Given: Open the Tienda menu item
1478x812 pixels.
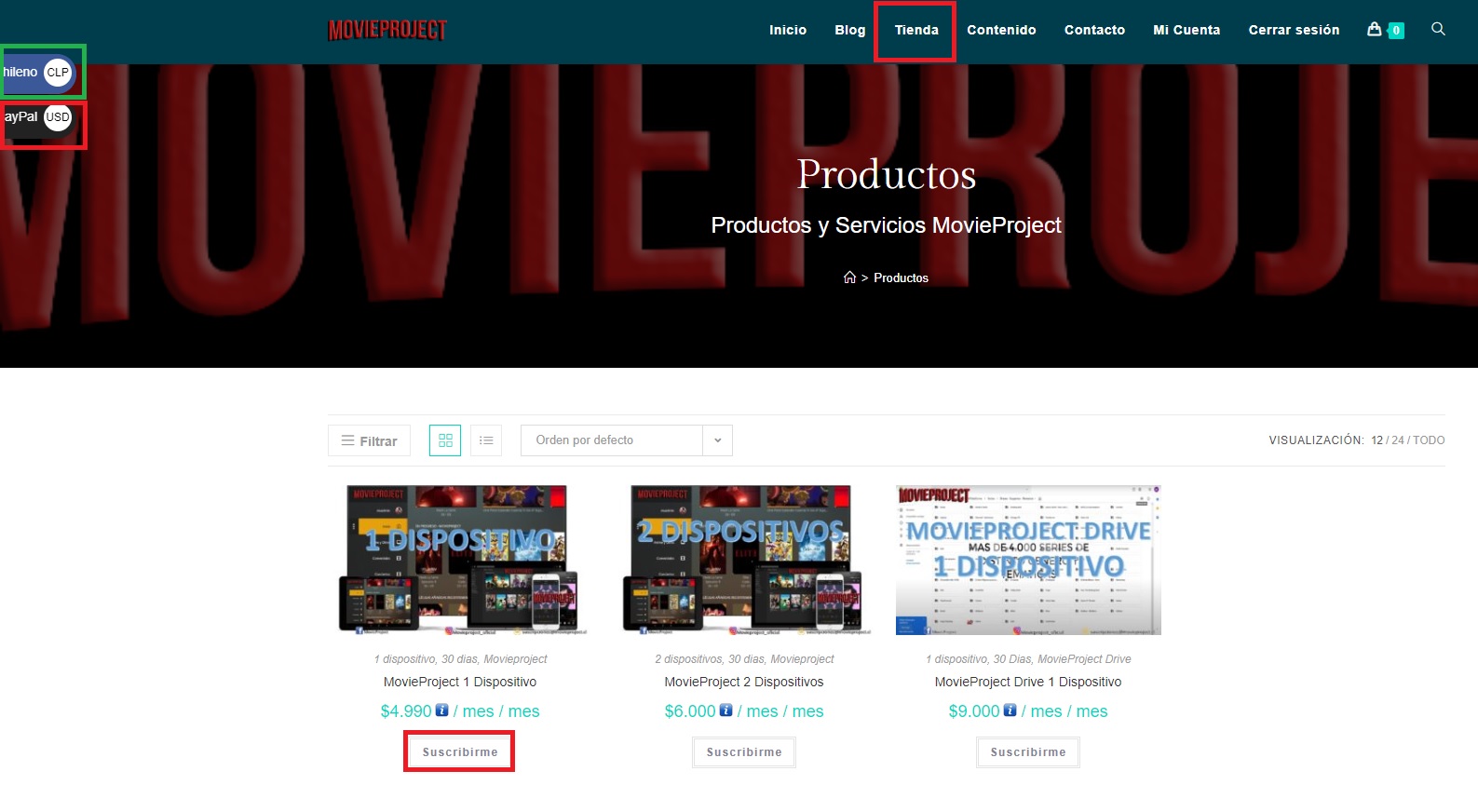Looking at the screenshot, I should [916, 30].
